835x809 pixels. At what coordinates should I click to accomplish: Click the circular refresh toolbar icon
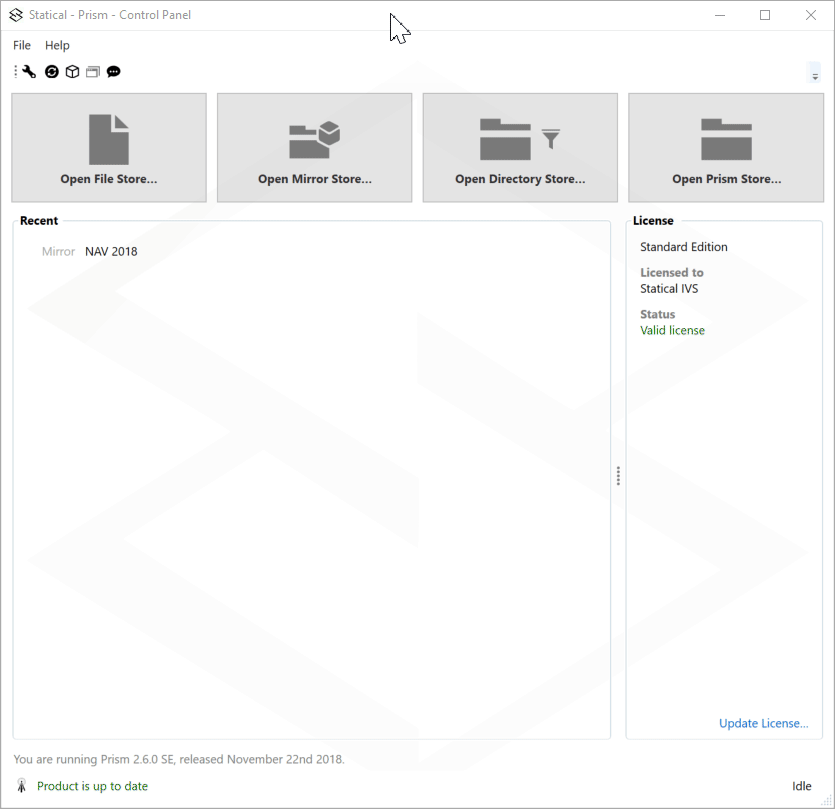pos(52,72)
